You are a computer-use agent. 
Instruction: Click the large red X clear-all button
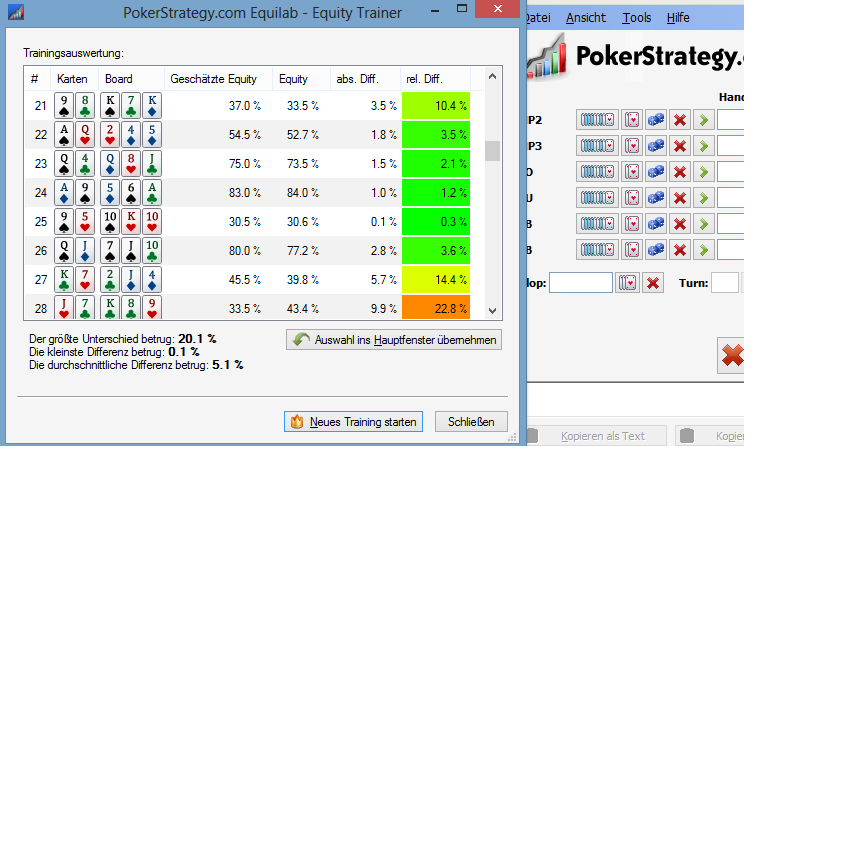(x=731, y=355)
